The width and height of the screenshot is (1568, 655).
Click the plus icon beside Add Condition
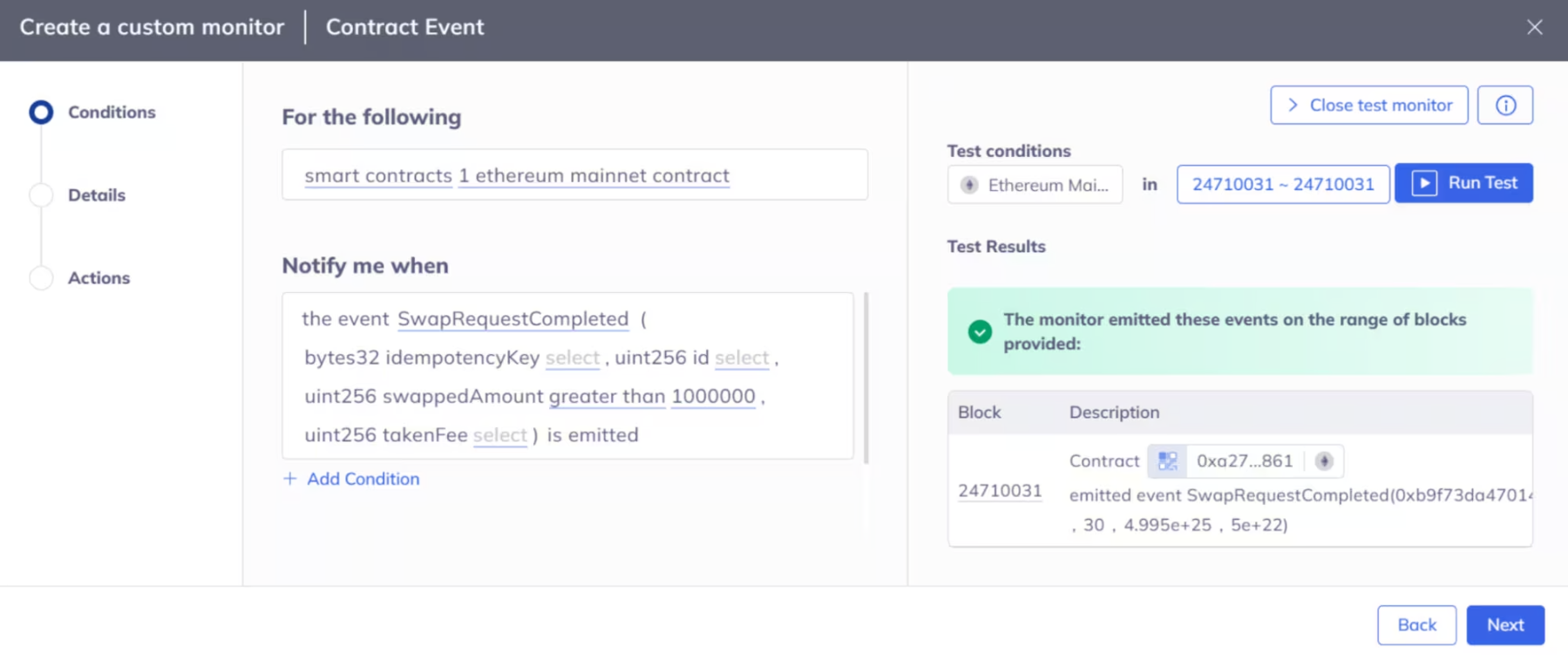pos(290,479)
